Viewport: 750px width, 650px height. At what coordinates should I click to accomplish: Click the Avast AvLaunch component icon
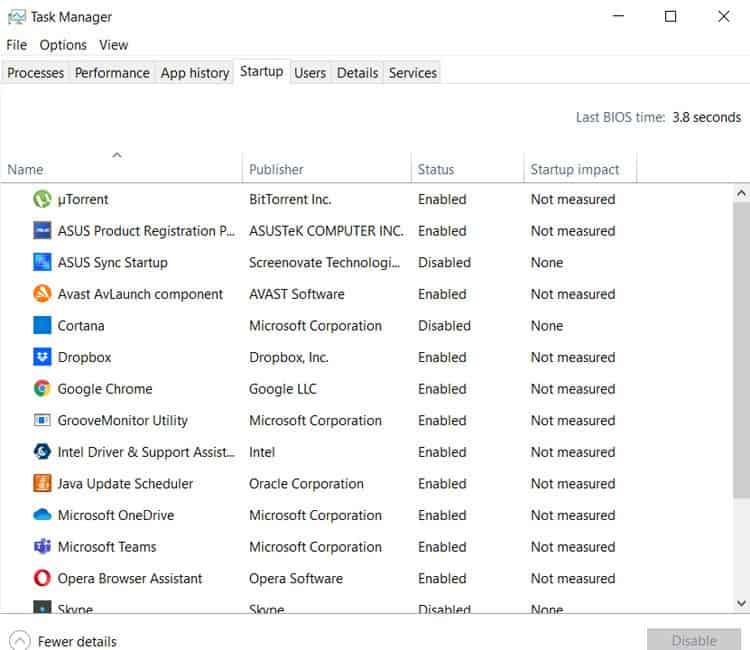[x=42, y=294]
